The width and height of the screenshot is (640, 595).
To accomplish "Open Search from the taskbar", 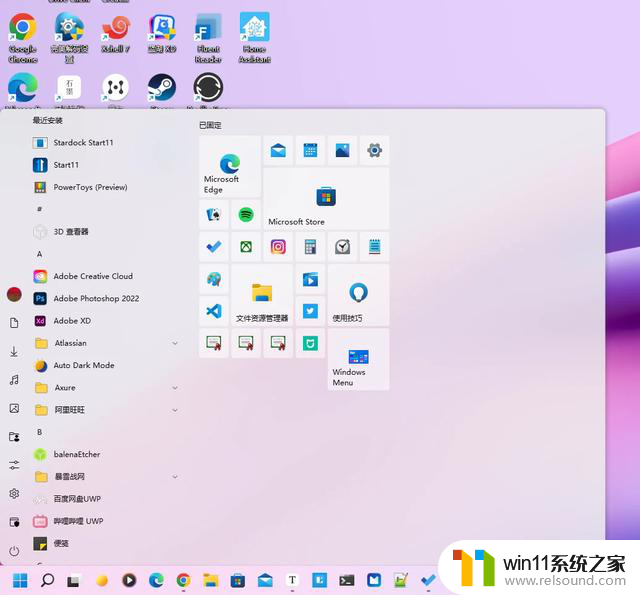I will pos(47,580).
